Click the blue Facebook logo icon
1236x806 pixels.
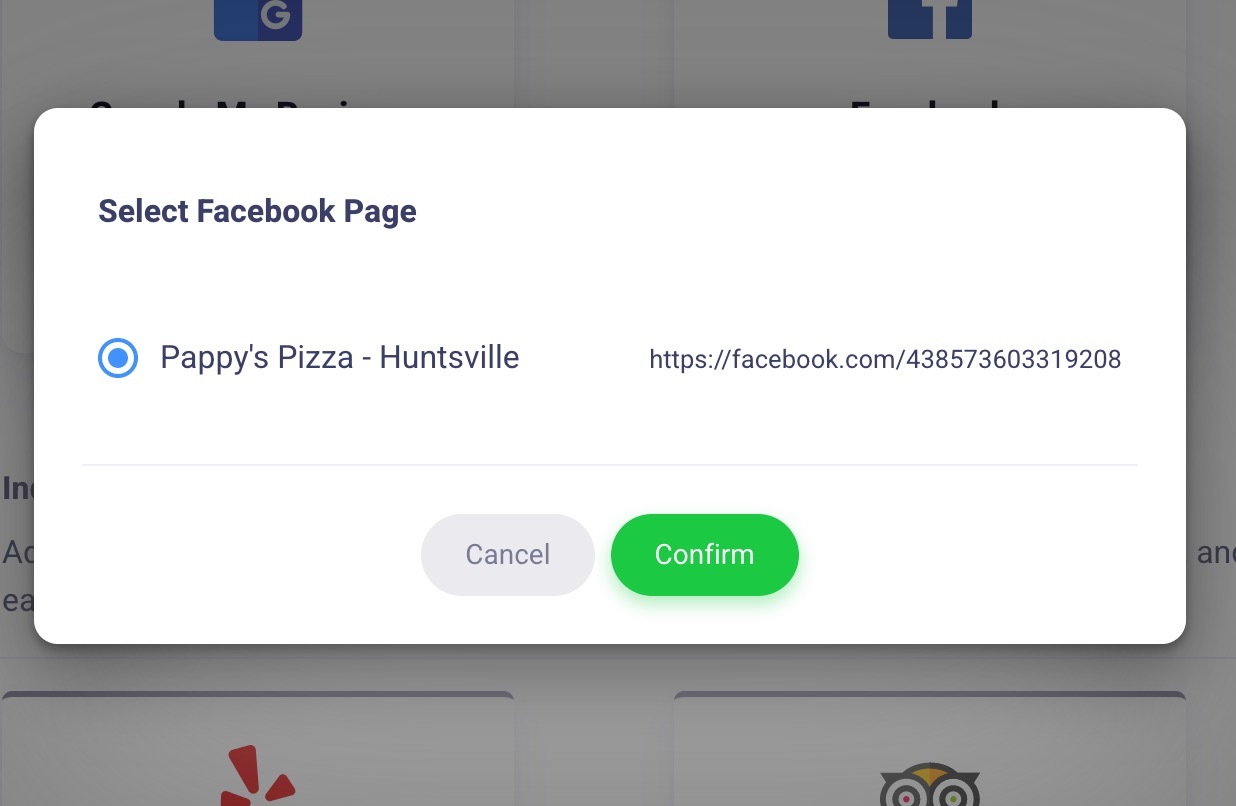[930, 19]
